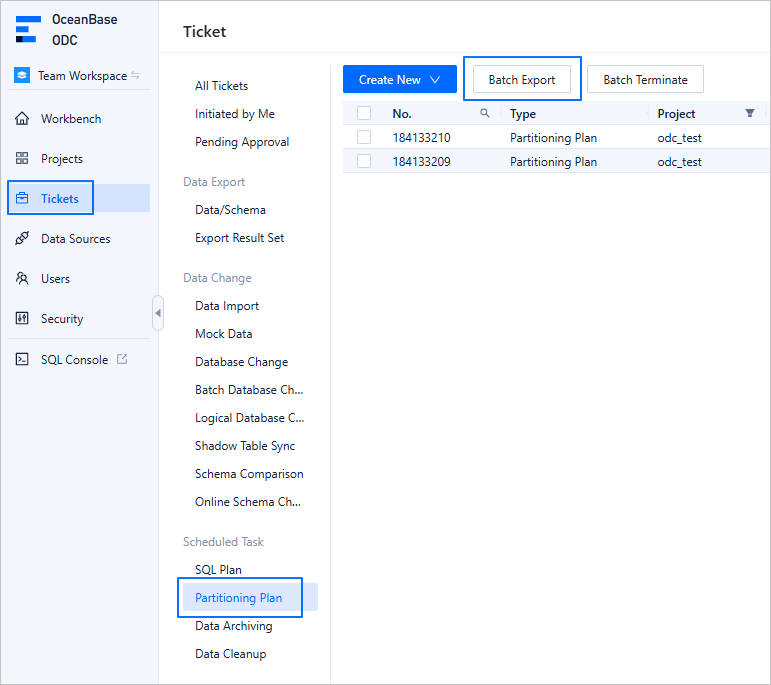
Task: Open the Schema Comparison ticket category
Action: [249, 474]
